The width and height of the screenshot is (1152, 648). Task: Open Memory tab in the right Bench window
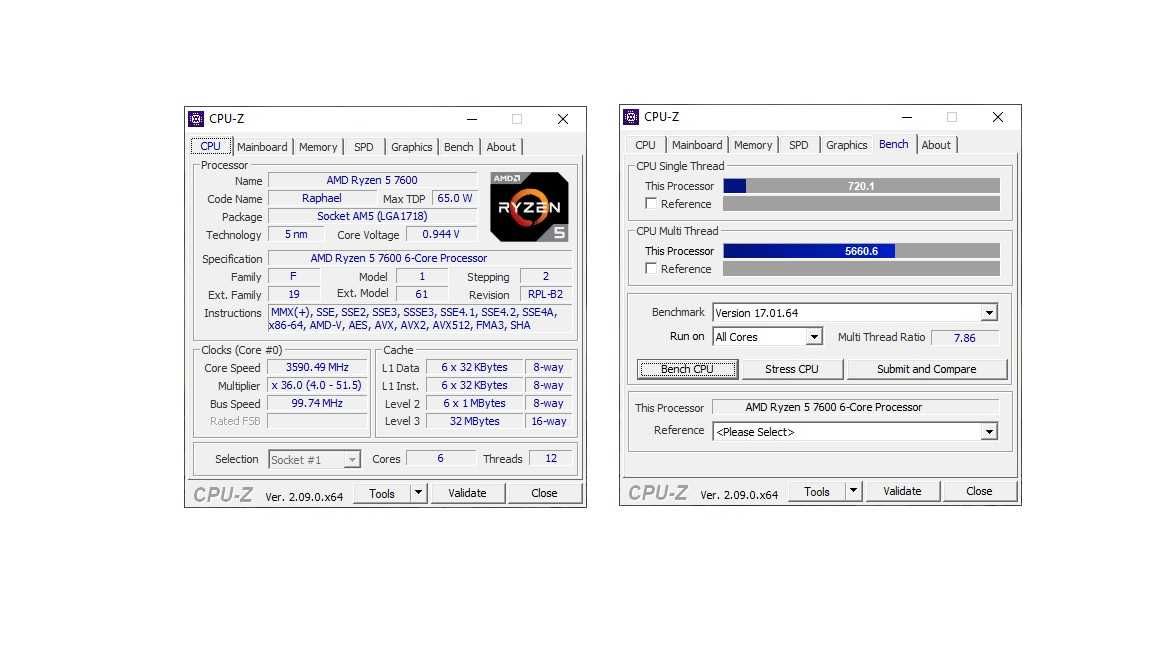753,145
